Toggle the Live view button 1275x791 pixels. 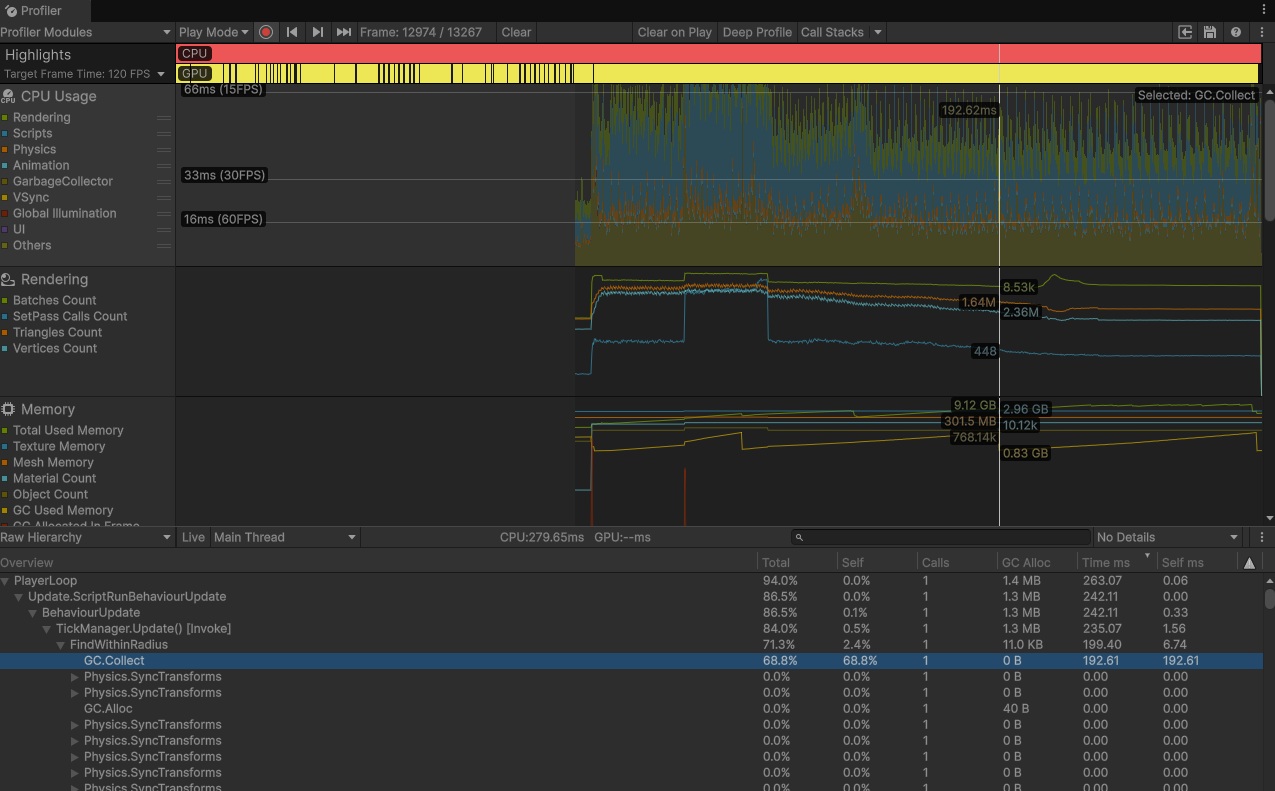click(x=193, y=537)
